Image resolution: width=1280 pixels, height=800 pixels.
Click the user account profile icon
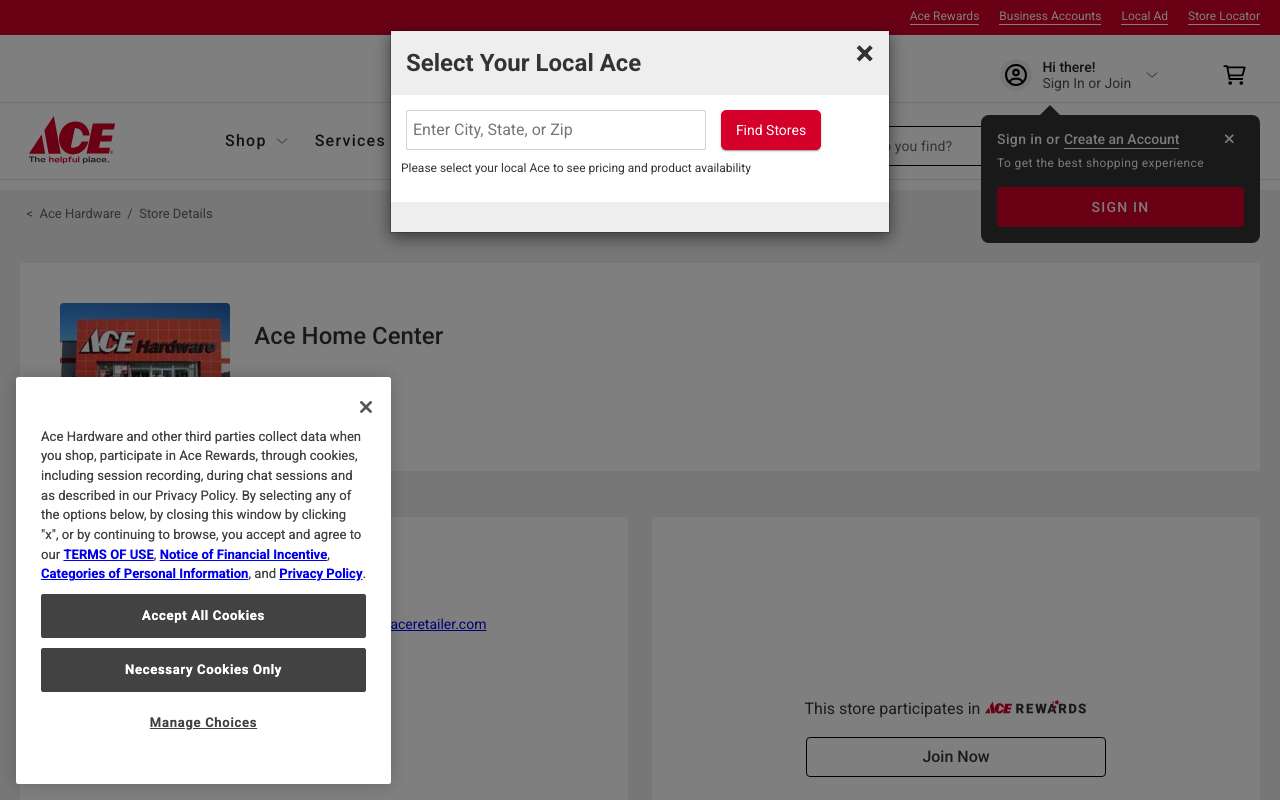[x=1016, y=75]
